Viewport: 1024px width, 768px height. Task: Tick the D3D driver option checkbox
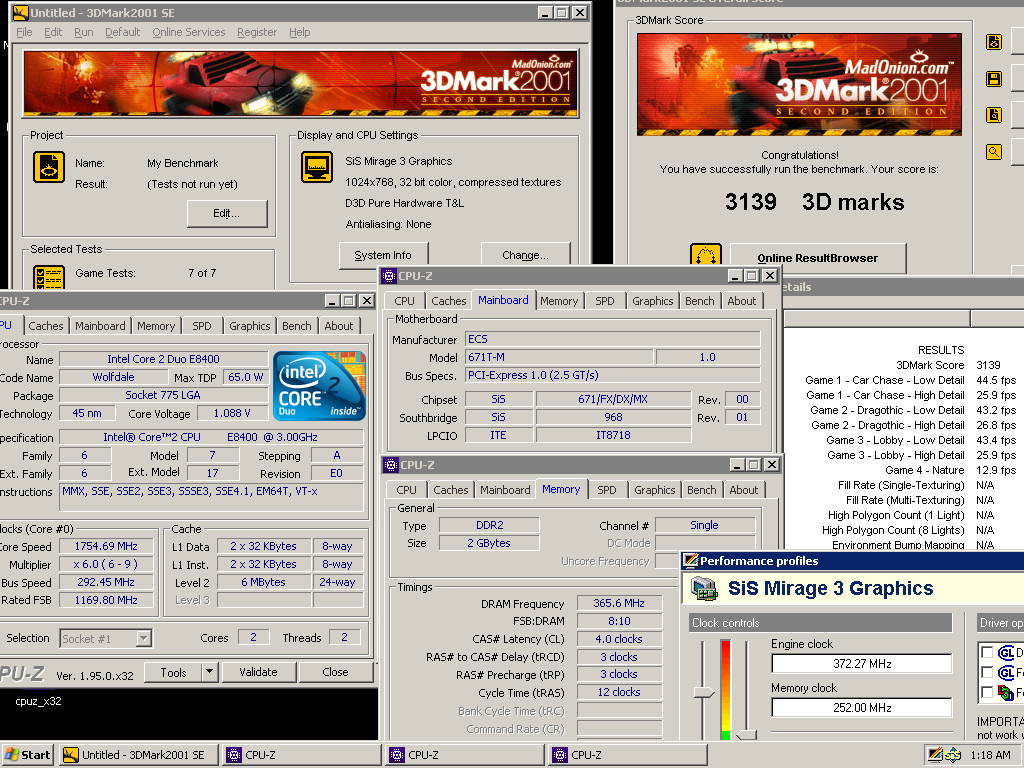(x=987, y=692)
